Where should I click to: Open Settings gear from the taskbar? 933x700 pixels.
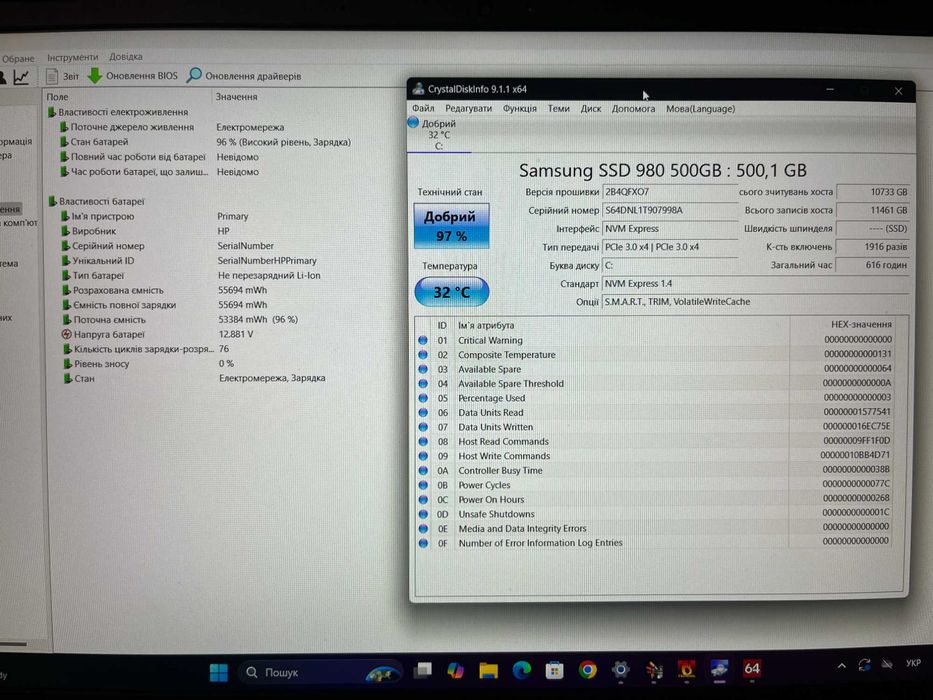620,670
